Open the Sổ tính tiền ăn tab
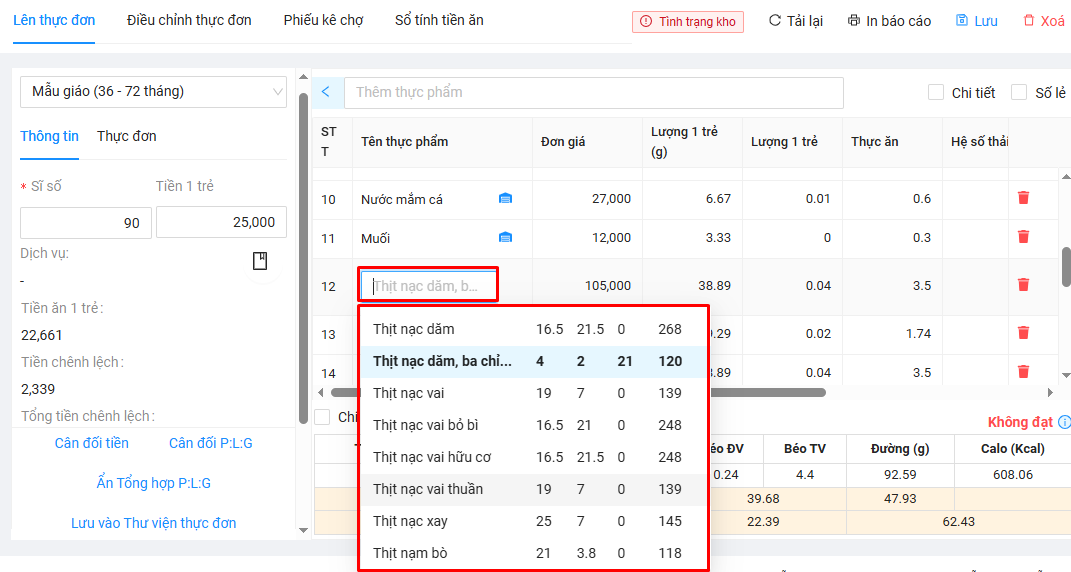Screen dimensions: 1071x572 click(439, 20)
